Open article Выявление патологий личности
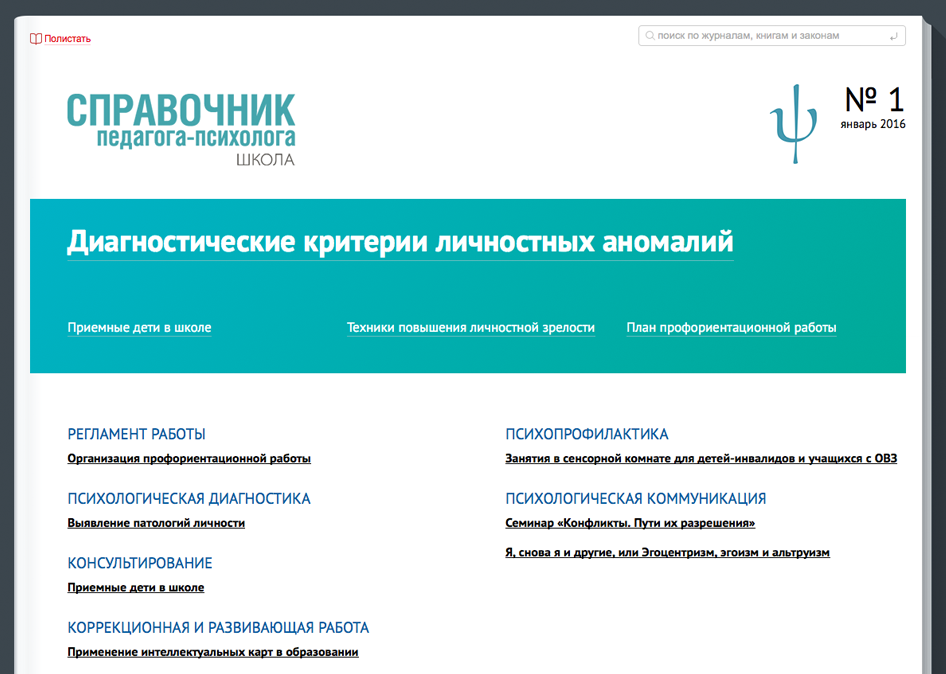946x674 pixels. 156,523
